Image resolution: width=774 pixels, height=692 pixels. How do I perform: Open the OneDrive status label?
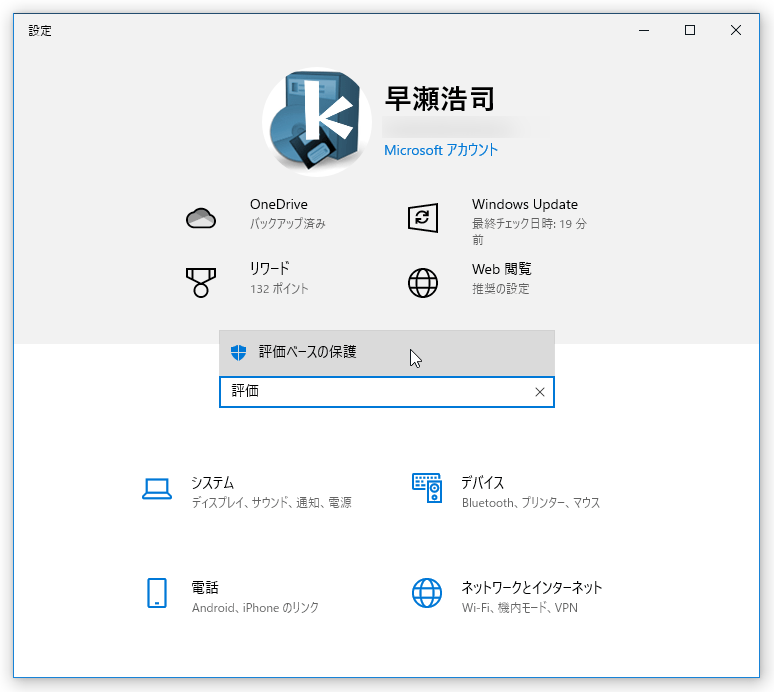[x=279, y=204]
